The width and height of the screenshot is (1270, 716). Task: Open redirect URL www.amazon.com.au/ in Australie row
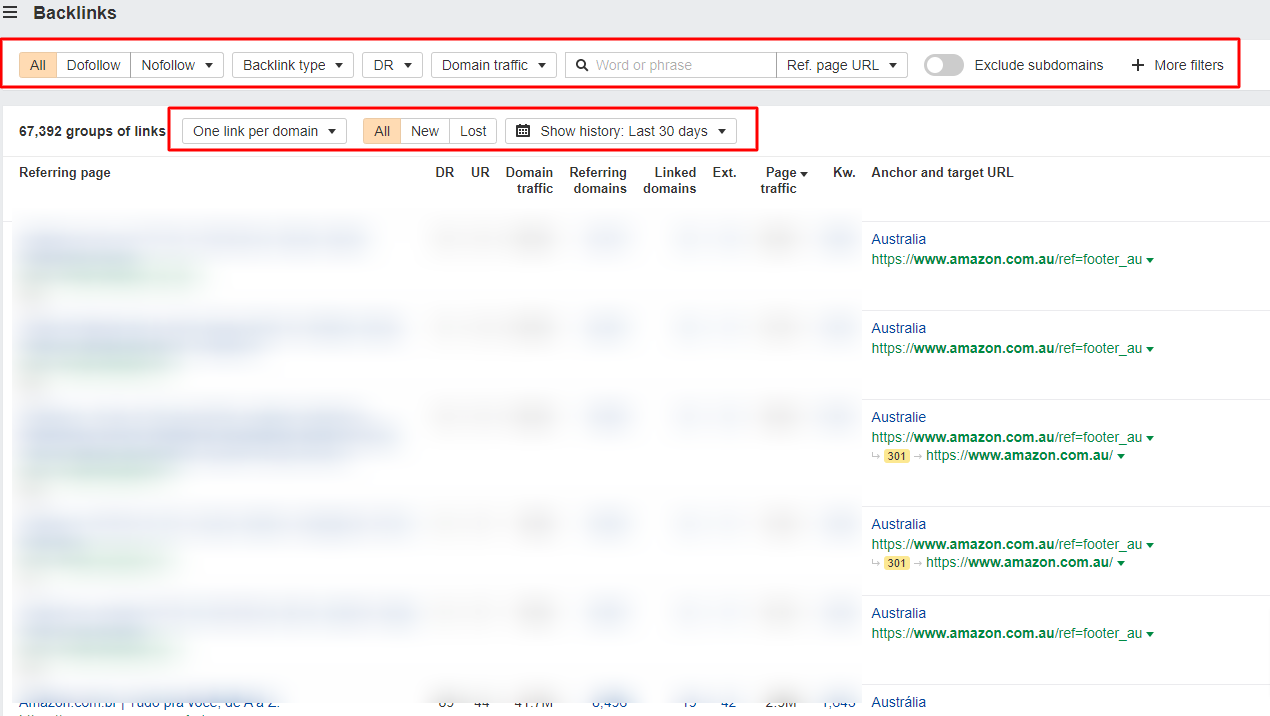1019,455
